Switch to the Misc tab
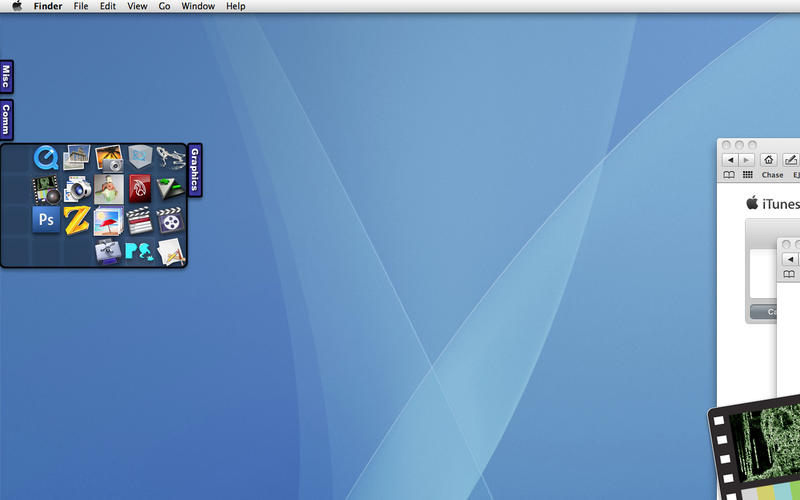 [6, 77]
